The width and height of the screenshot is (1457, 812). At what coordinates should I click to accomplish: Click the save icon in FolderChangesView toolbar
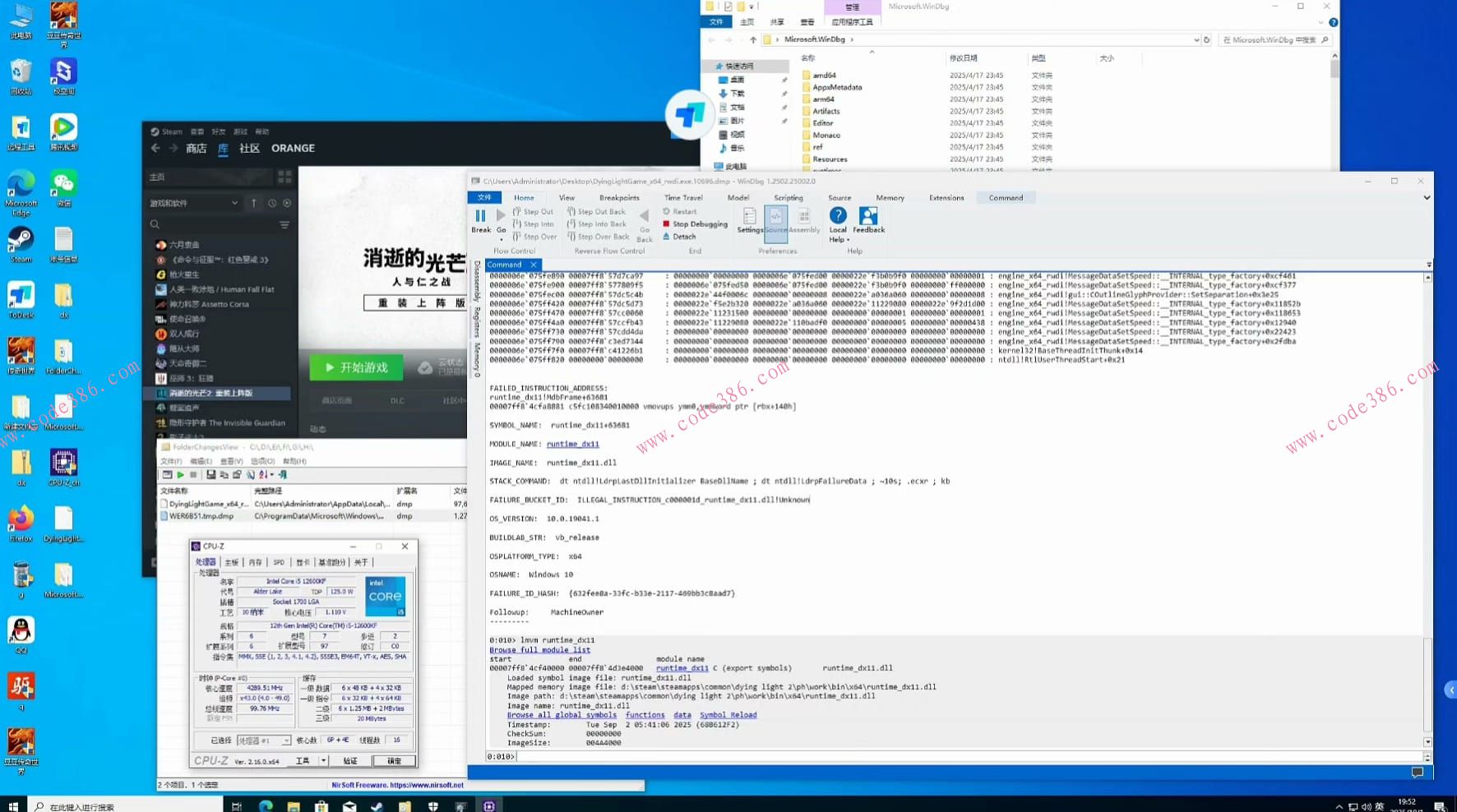point(210,475)
